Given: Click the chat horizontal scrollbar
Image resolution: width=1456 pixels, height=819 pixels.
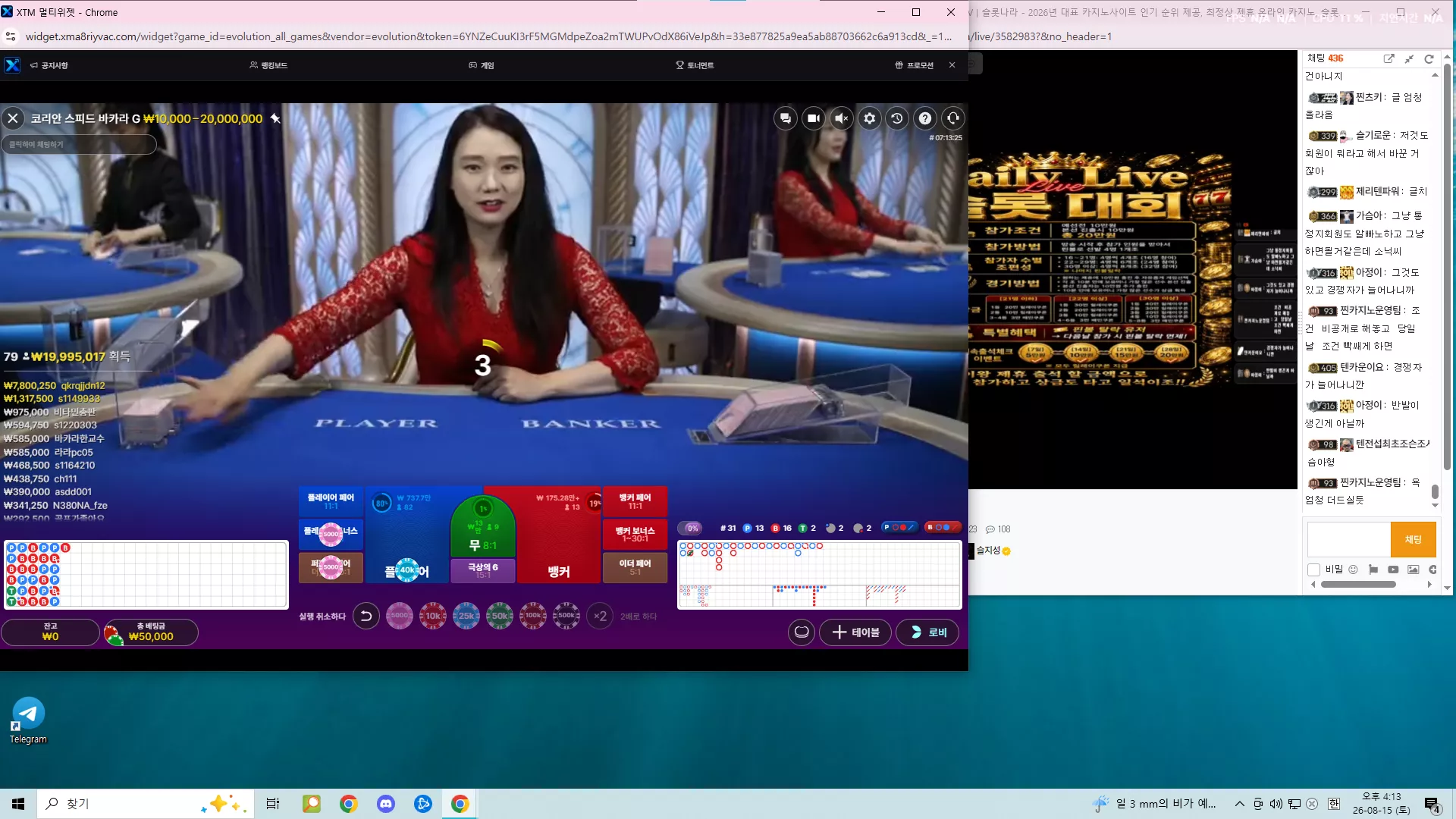Looking at the screenshot, I should [x=1358, y=585].
